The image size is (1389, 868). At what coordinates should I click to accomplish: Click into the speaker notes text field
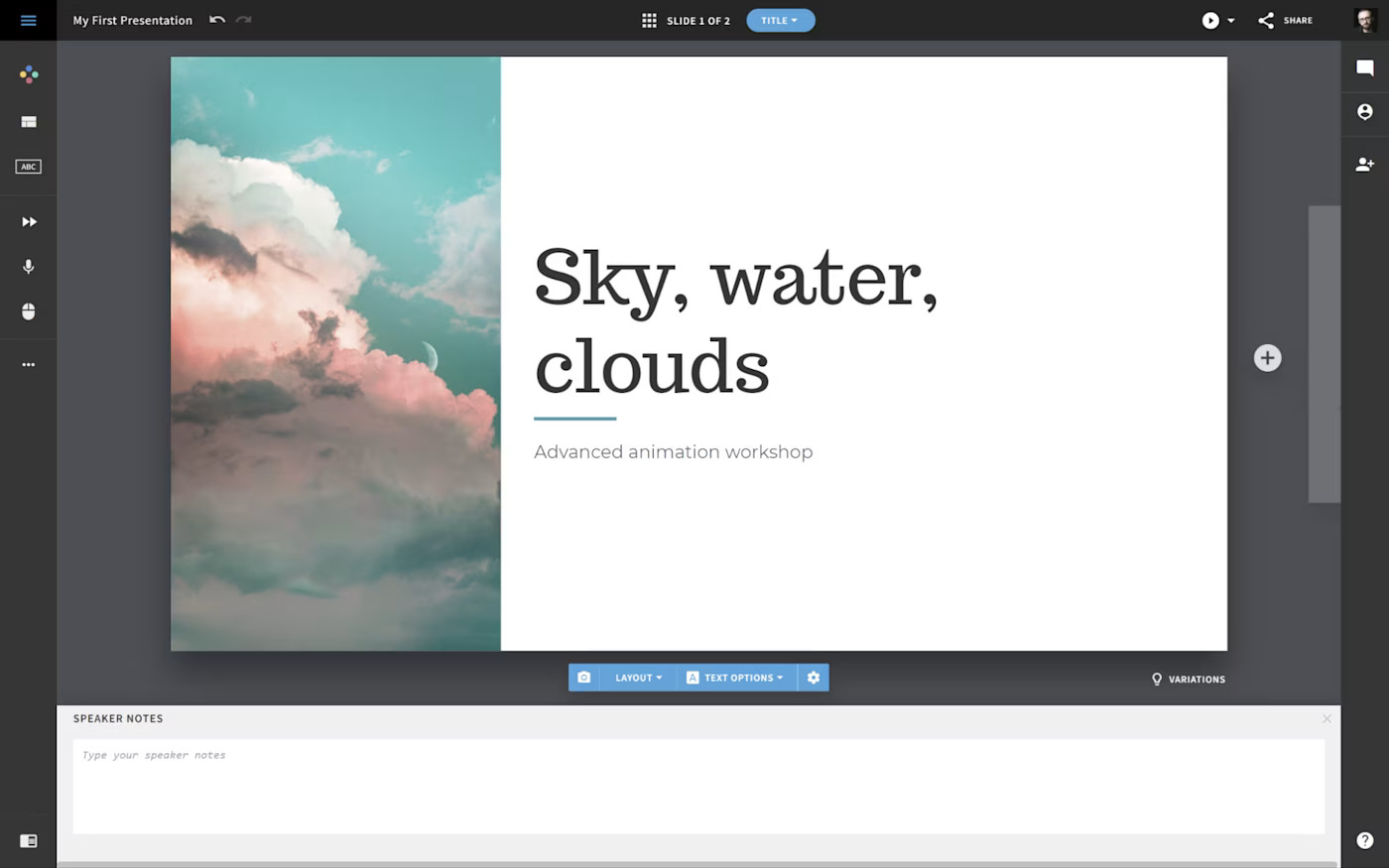tap(698, 786)
